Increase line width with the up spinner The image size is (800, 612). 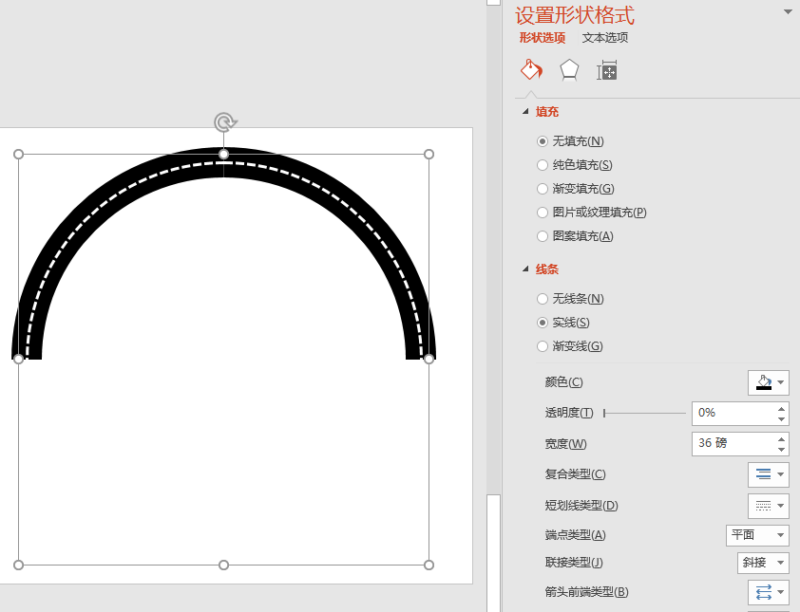point(782,439)
